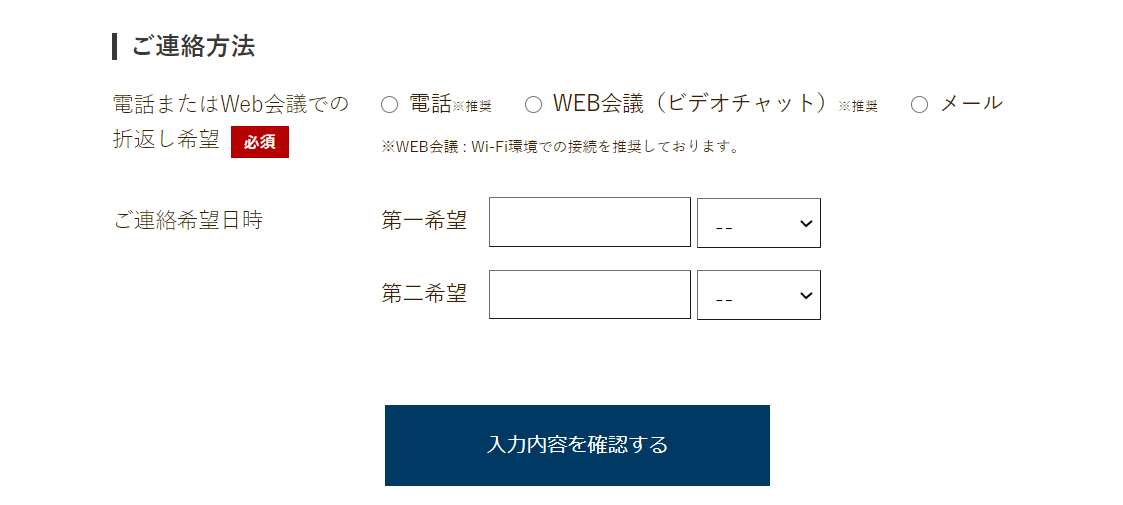
Task: Click the 電話 option label text
Action: click(431, 103)
